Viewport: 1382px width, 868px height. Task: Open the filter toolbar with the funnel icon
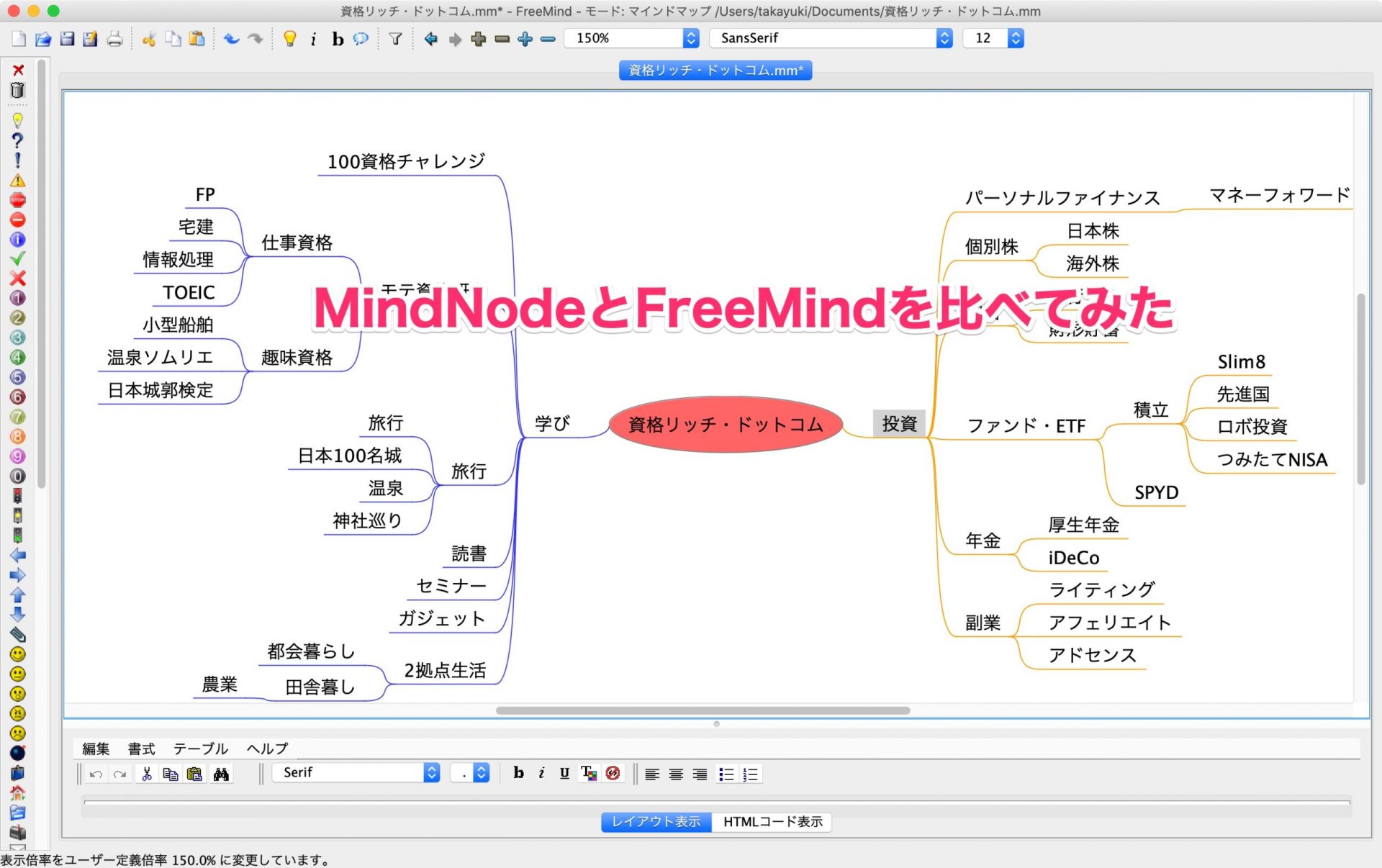395,39
